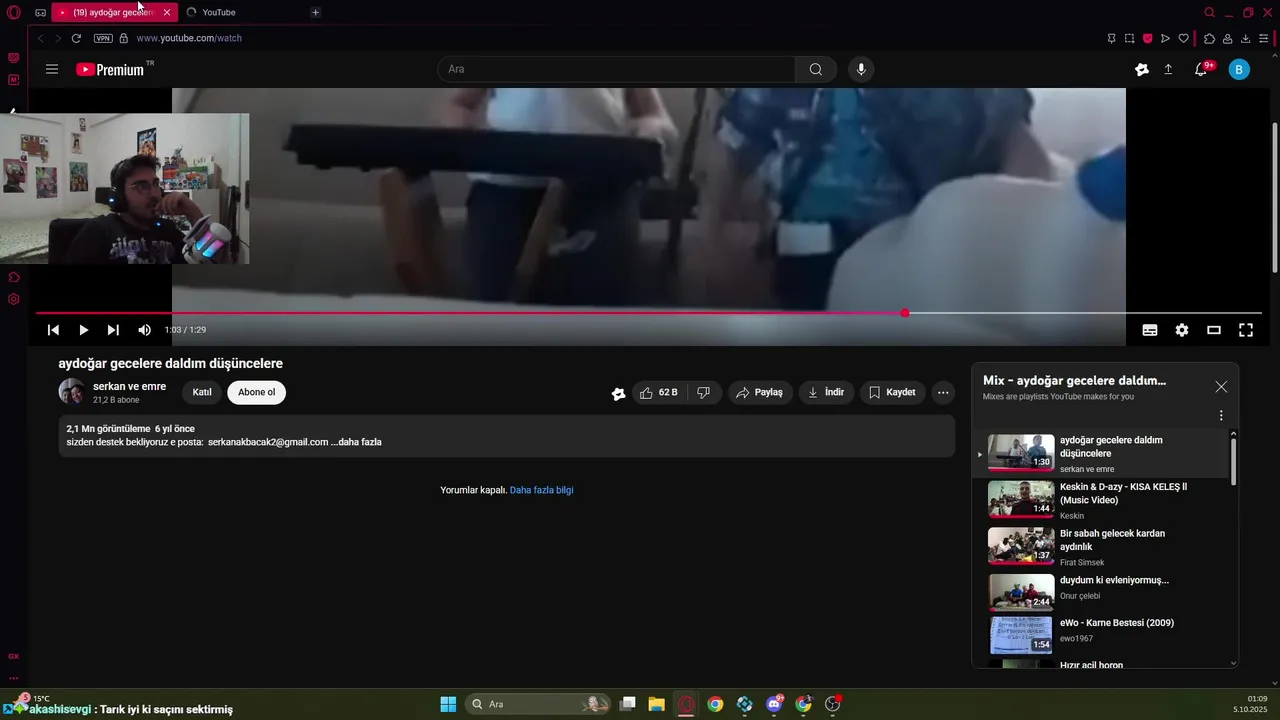Close the Mix playlist panel
The height and width of the screenshot is (720, 1280).
tap(1221, 387)
